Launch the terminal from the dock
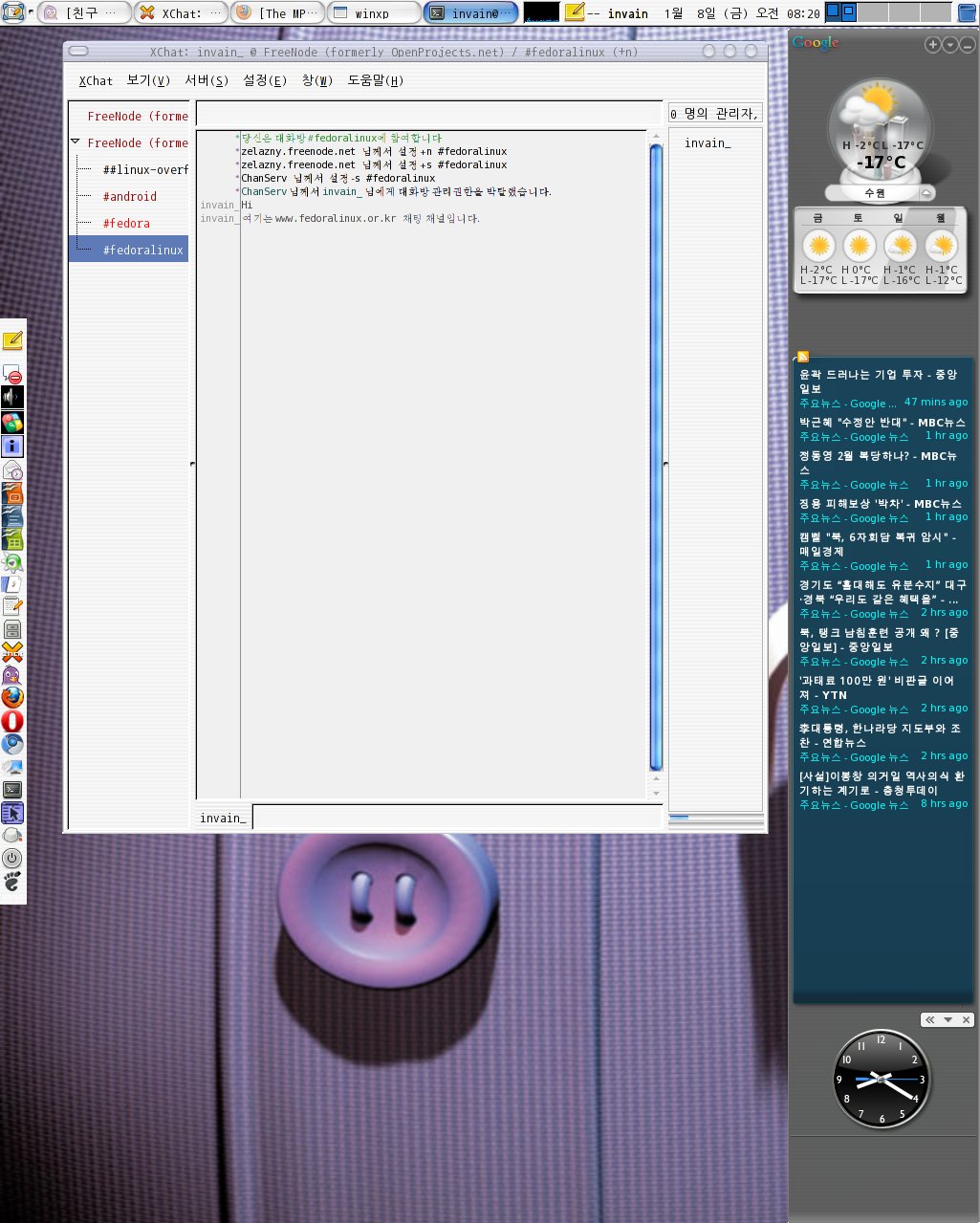This screenshot has width=980, height=1223. (x=12, y=790)
